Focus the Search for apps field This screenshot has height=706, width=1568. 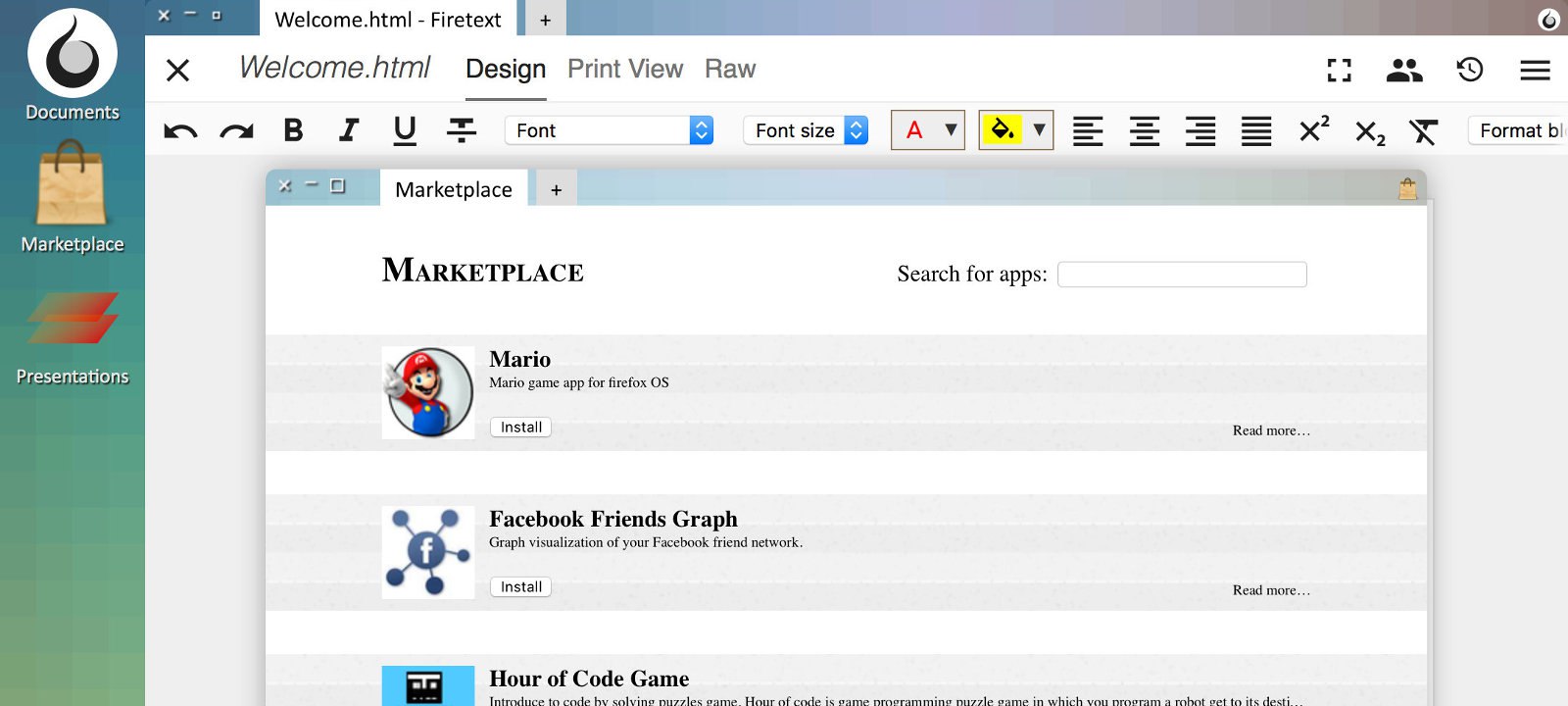(x=1182, y=275)
